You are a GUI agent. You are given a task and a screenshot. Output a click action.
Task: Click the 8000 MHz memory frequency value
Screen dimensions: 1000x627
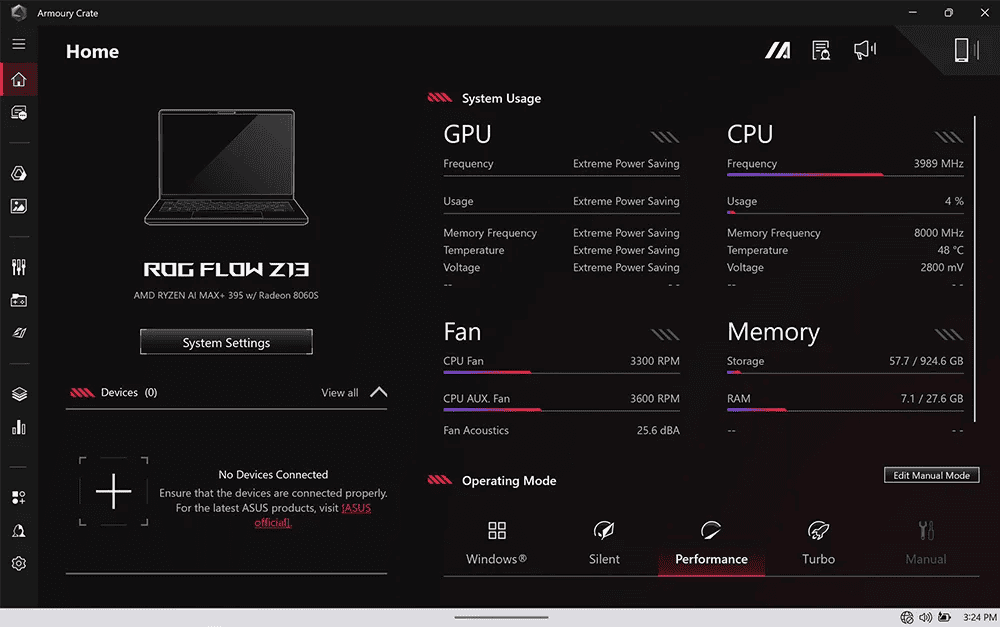938,233
